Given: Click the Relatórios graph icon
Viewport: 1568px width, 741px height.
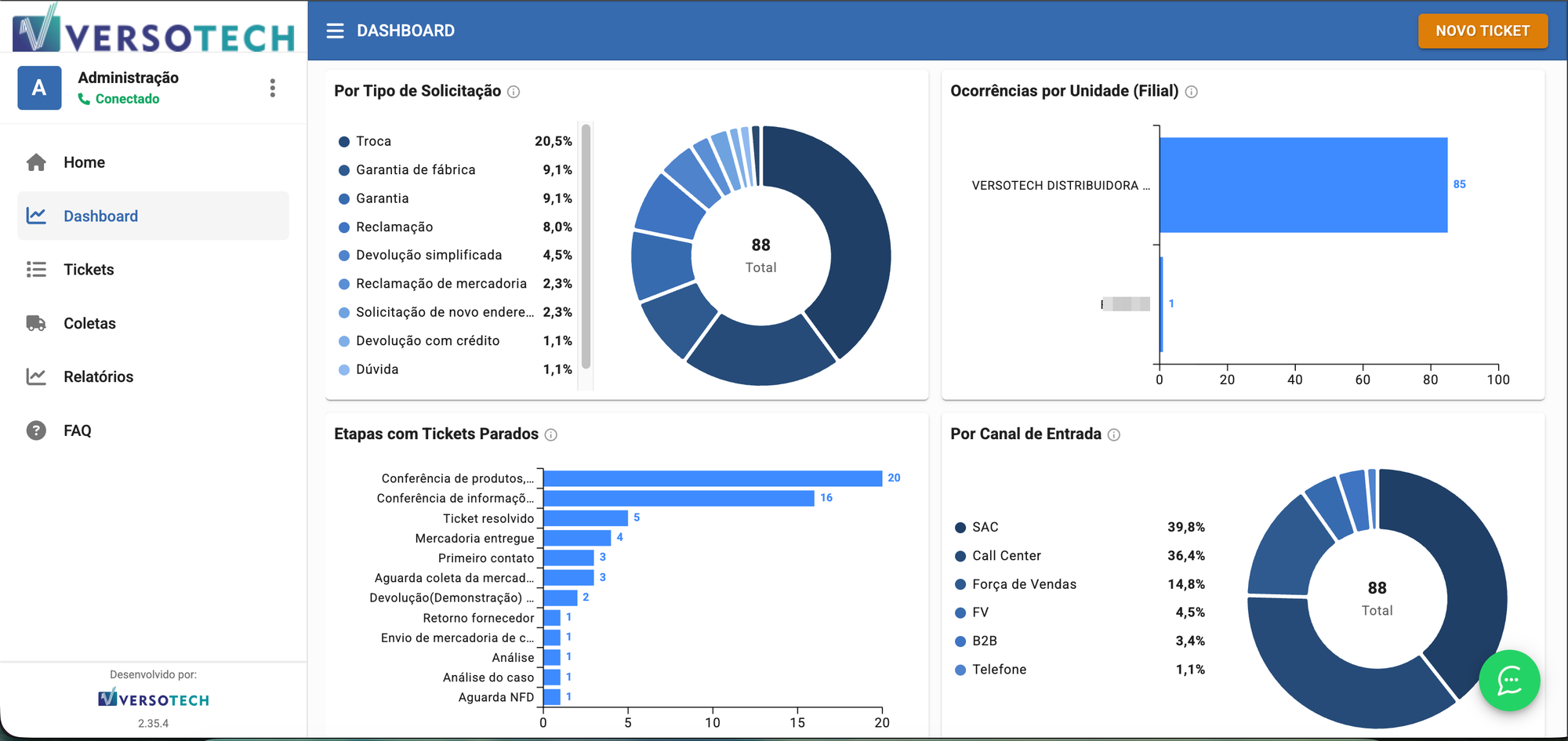Looking at the screenshot, I should coord(36,376).
